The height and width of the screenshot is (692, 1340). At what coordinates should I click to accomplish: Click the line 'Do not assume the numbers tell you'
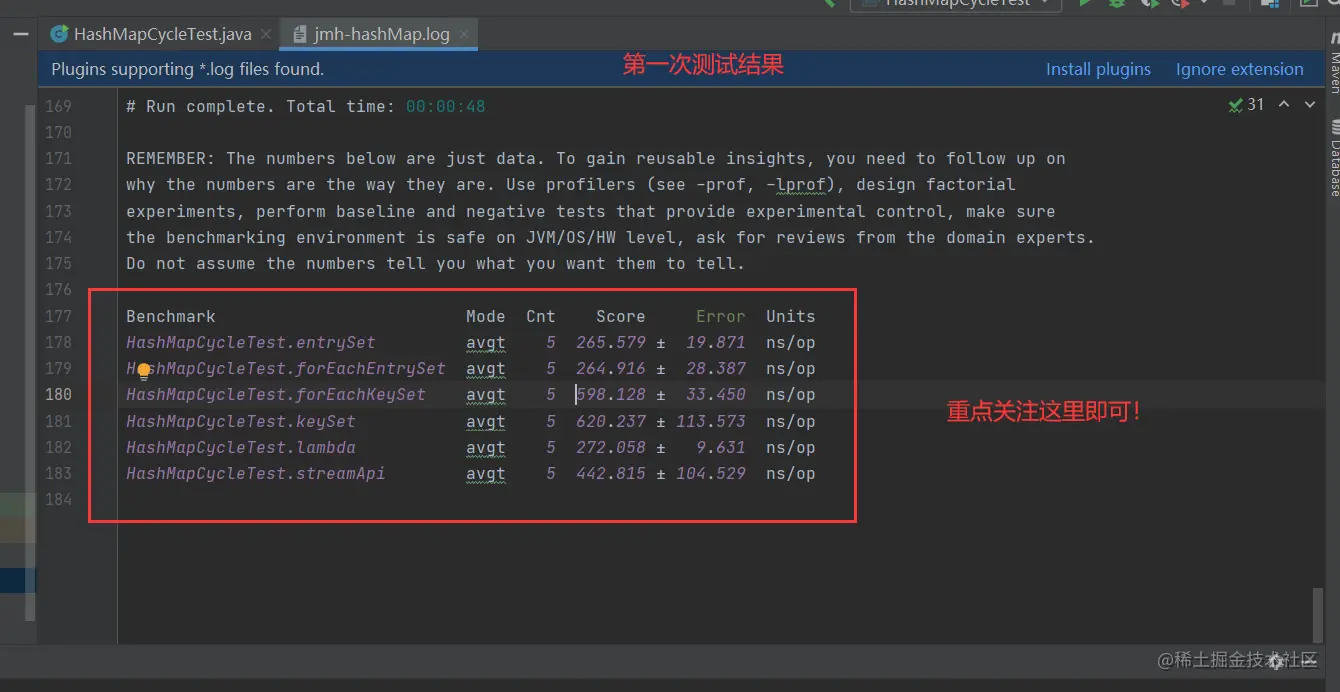point(436,263)
